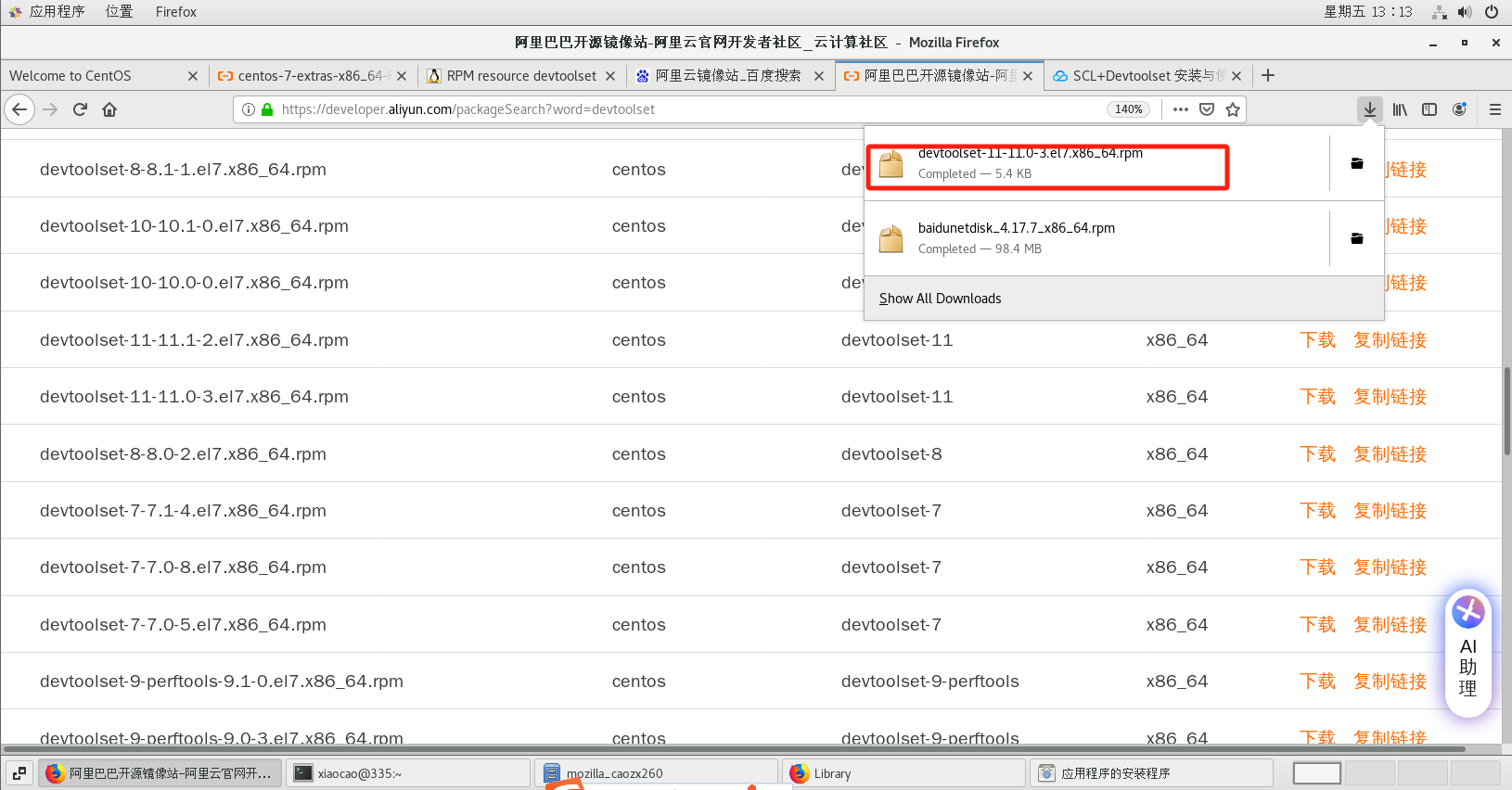Click 复制链接 for devtoolset-7-7.1-4.el7
Viewport: 1512px width, 790px height.
point(1390,511)
